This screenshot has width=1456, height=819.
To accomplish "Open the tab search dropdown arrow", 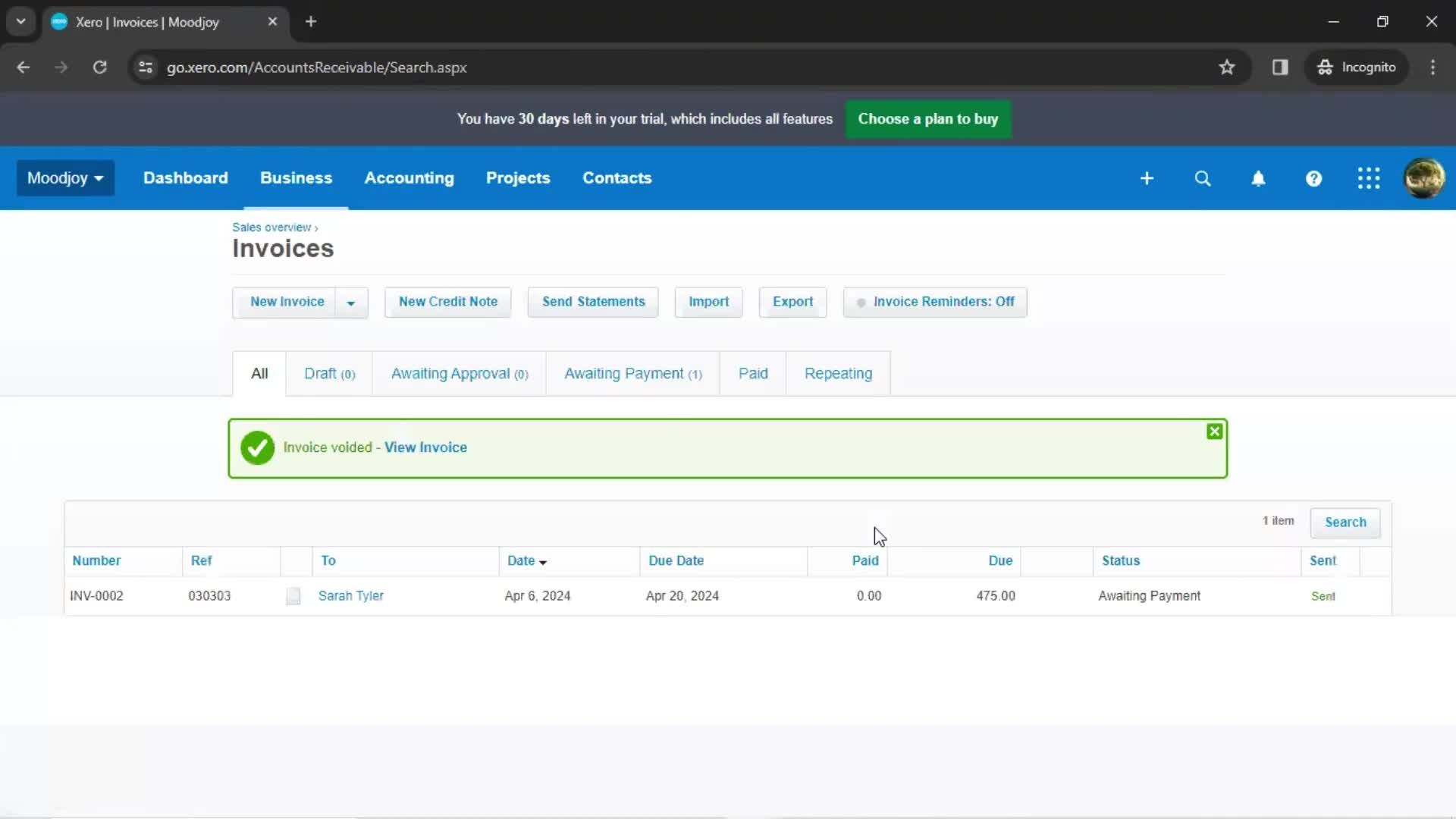I will coord(20,21).
